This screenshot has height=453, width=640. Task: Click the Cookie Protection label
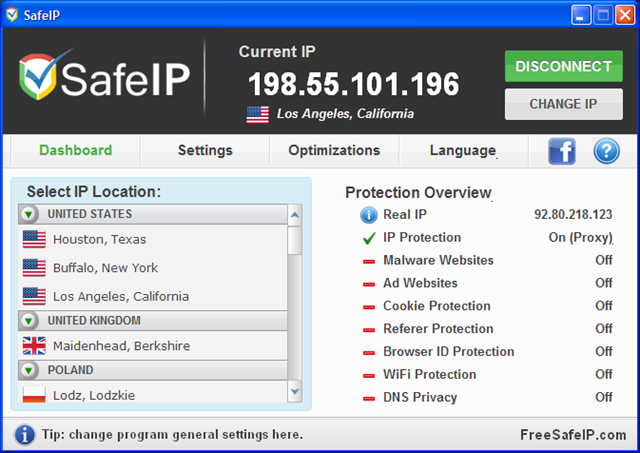pyautogui.click(x=437, y=306)
